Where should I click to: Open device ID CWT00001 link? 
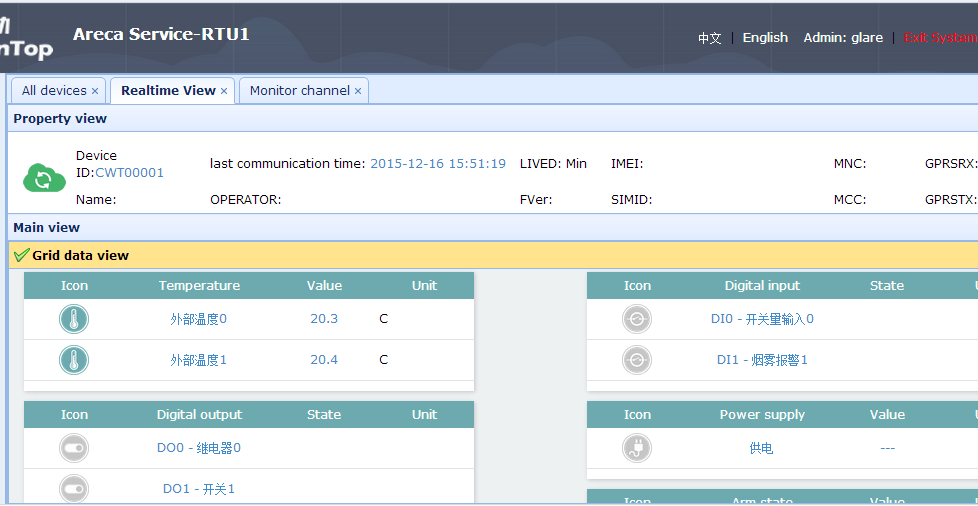point(129,173)
